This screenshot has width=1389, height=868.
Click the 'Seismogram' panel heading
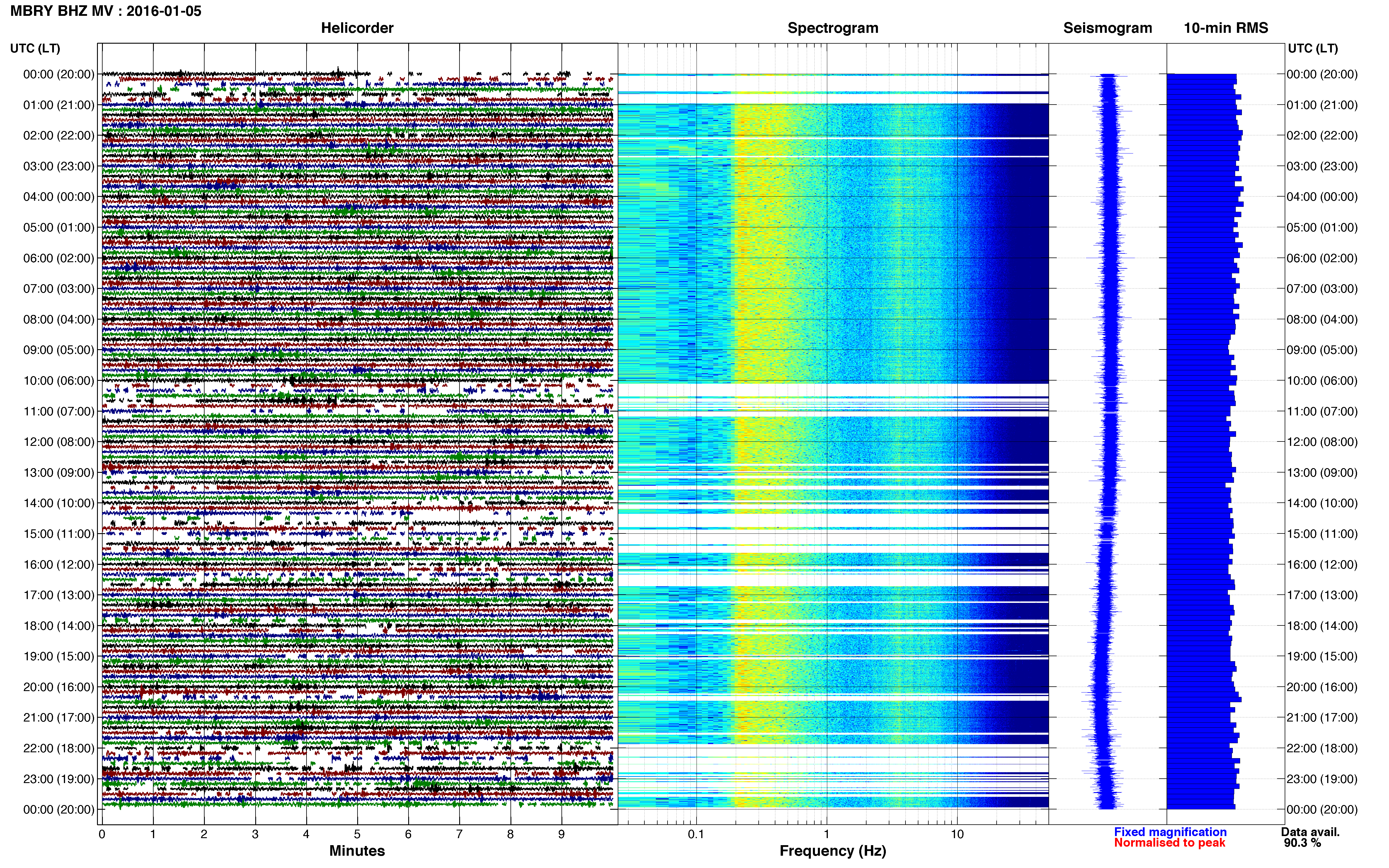click(1108, 28)
